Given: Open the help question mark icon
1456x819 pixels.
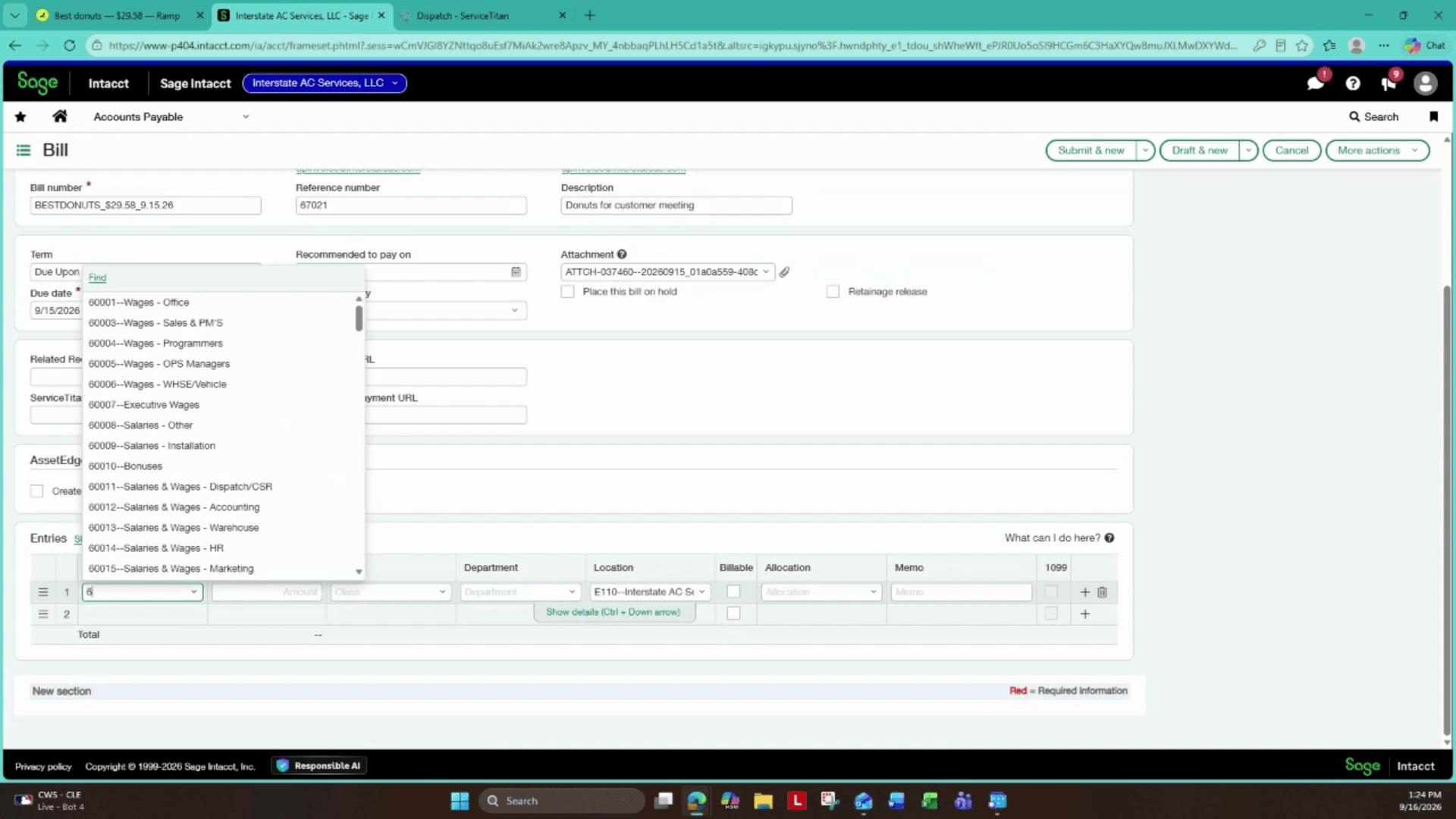Looking at the screenshot, I should (1353, 83).
